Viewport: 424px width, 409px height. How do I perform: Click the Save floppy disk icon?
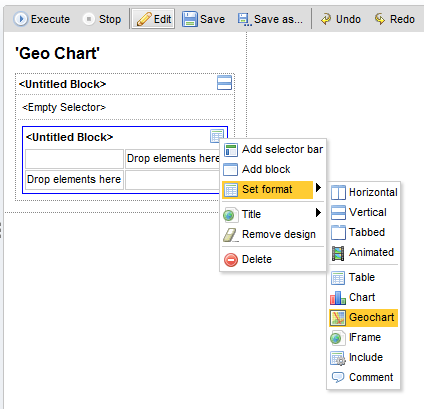pos(190,19)
